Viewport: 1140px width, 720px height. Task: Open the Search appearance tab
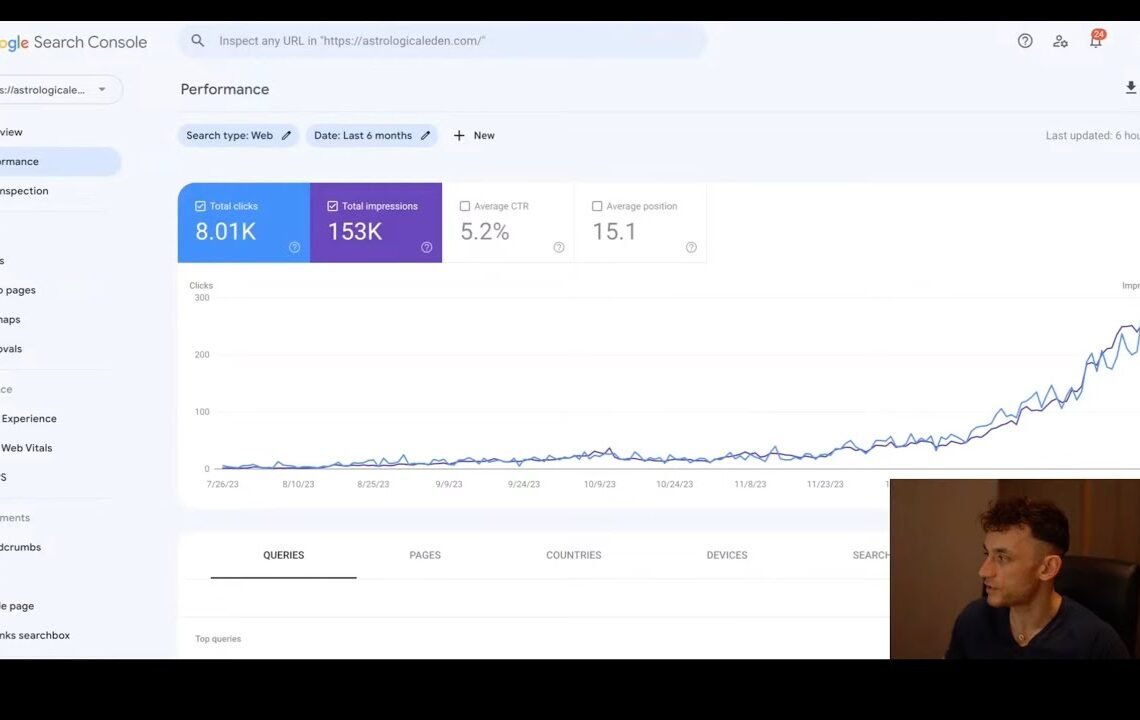click(x=870, y=555)
